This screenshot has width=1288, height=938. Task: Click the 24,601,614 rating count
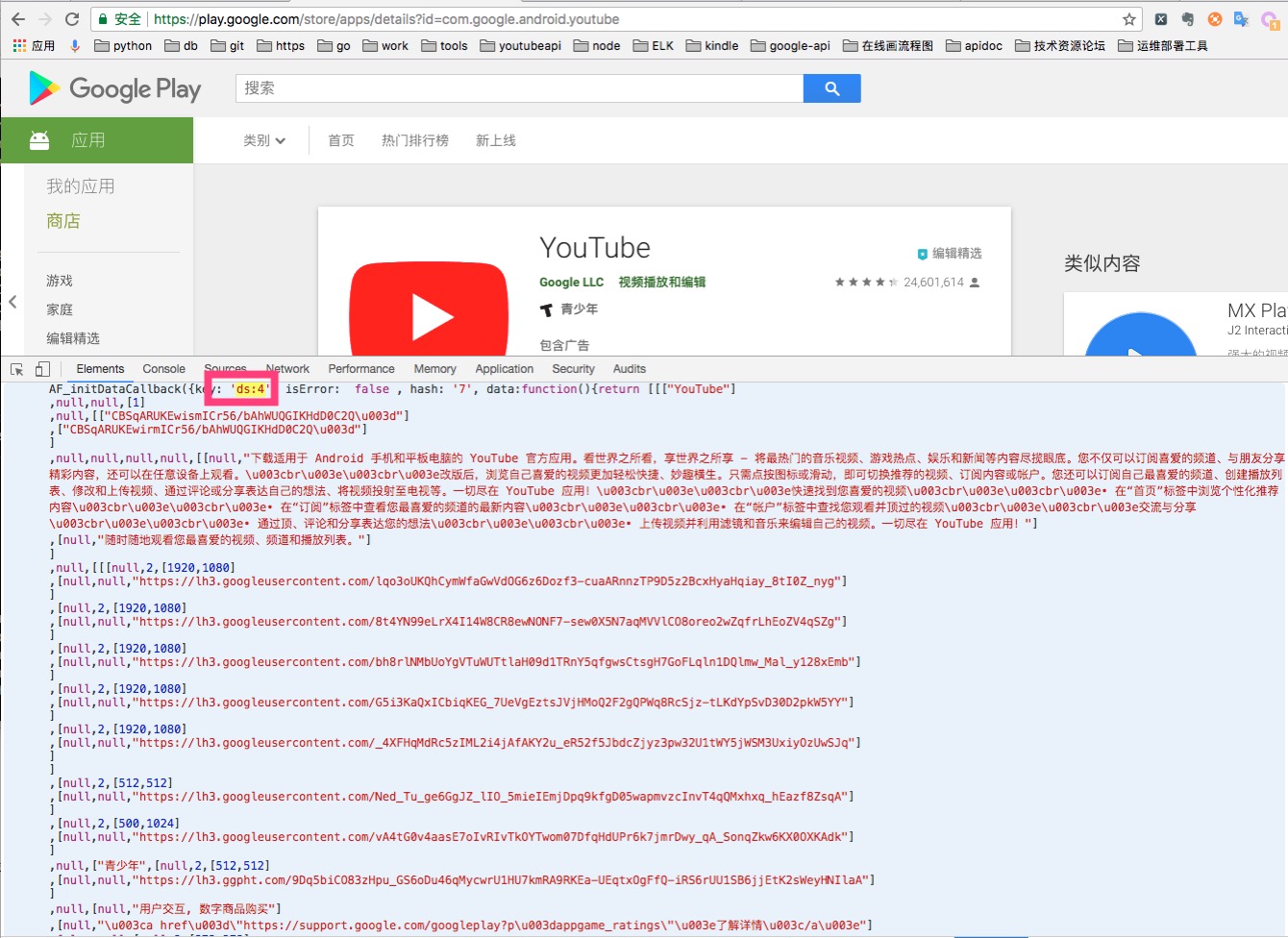(x=933, y=283)
